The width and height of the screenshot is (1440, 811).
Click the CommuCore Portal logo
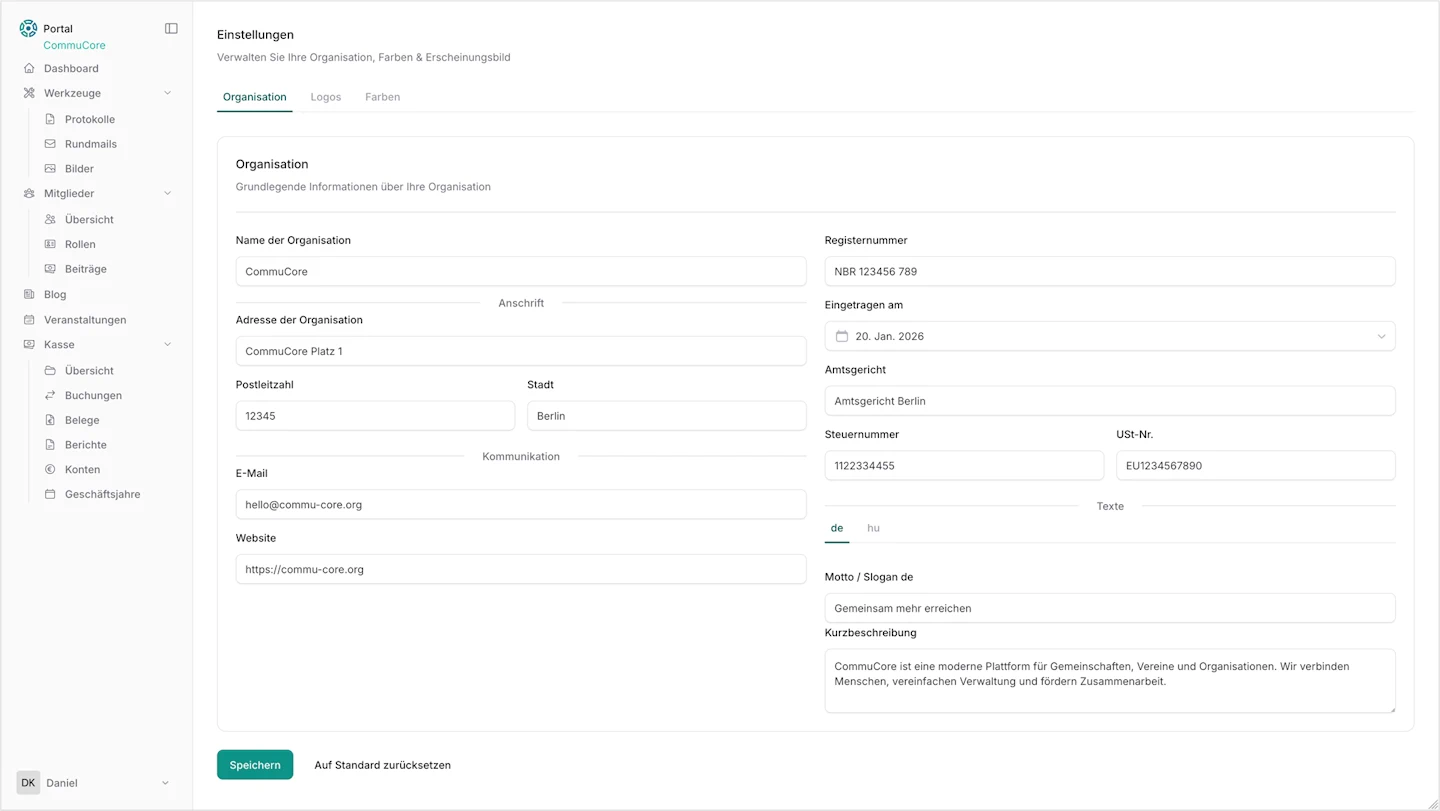point(28,28)
